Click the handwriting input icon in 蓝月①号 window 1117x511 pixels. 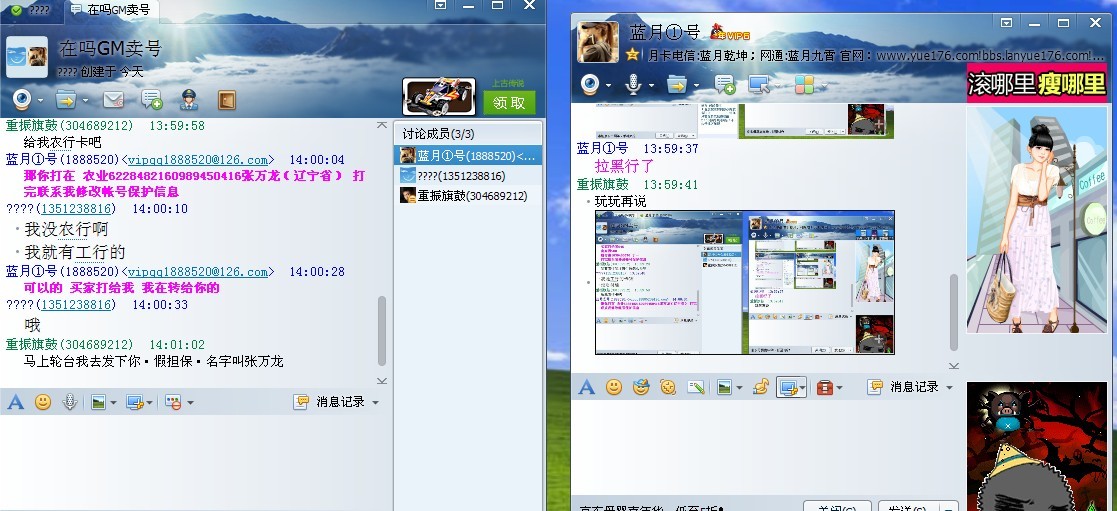[695, 387]
